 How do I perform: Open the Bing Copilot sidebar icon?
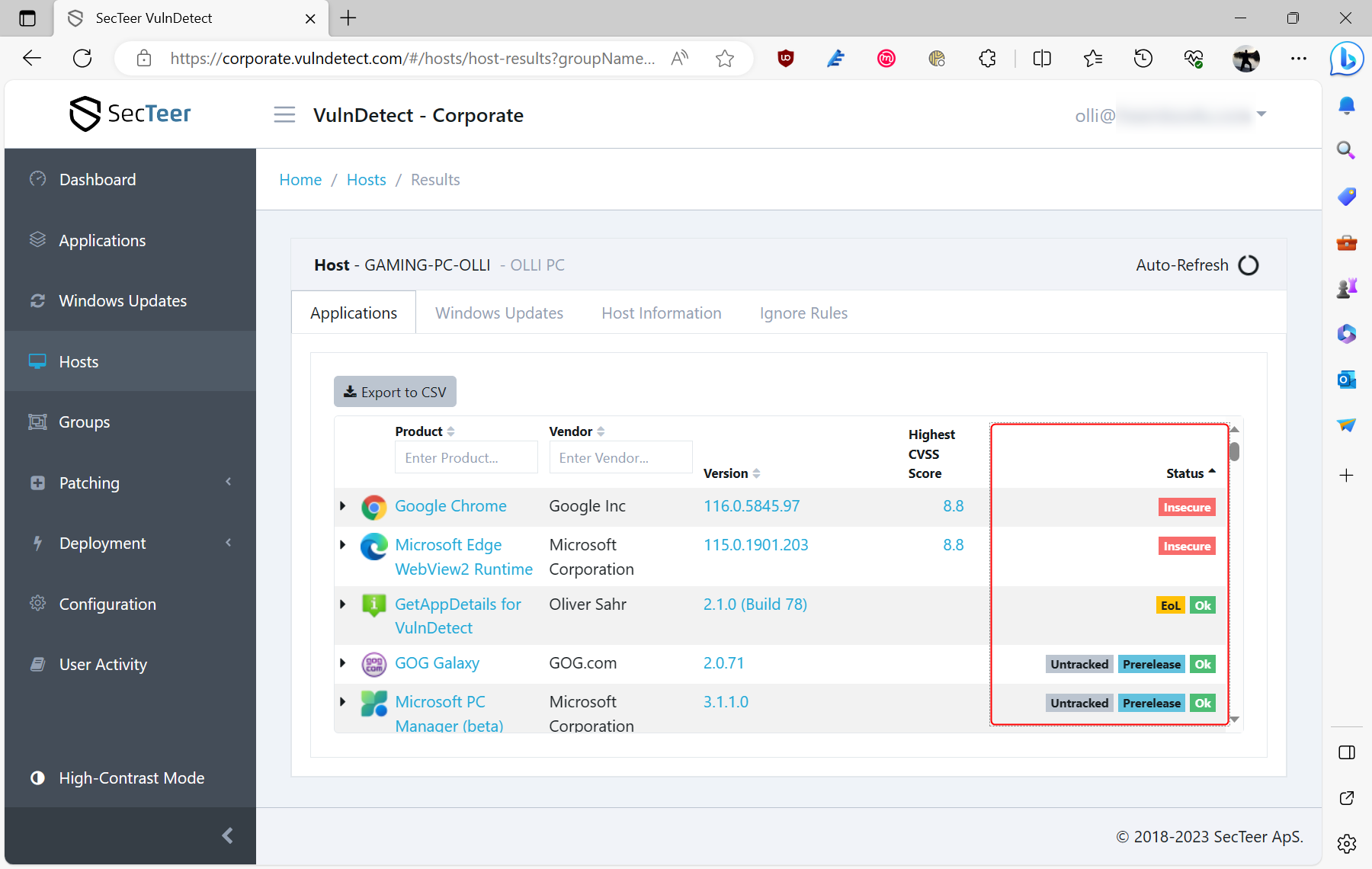pyautogui.click(x=1346, y=59)
